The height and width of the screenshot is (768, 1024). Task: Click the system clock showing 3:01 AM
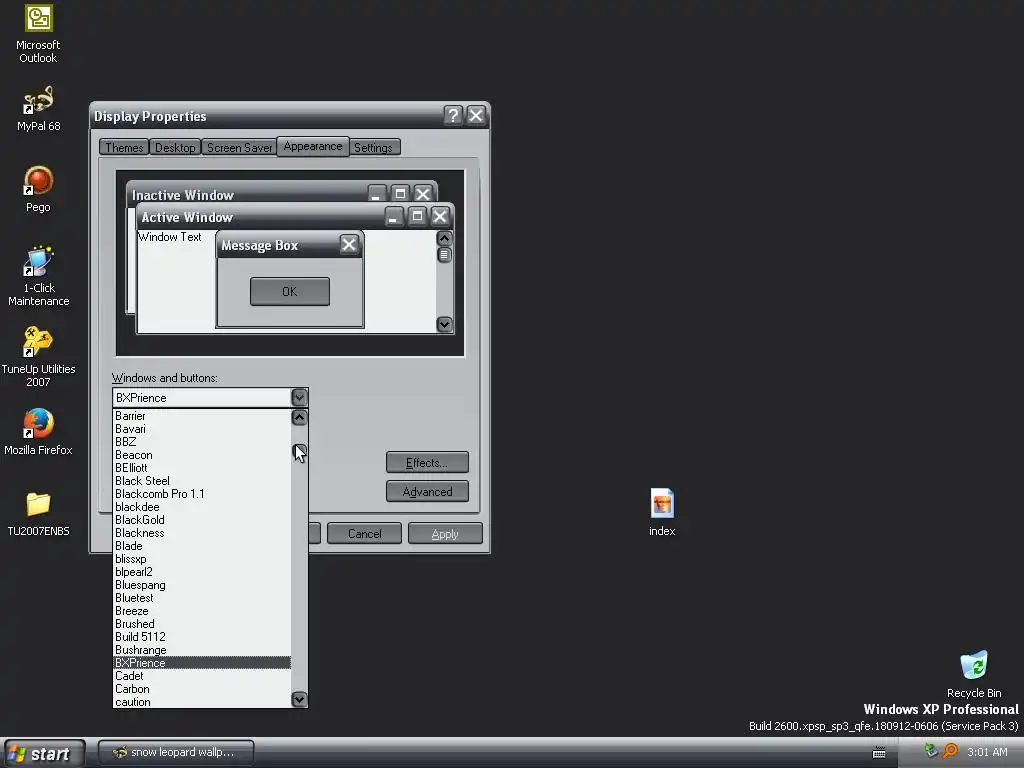[x=987, y=752]
